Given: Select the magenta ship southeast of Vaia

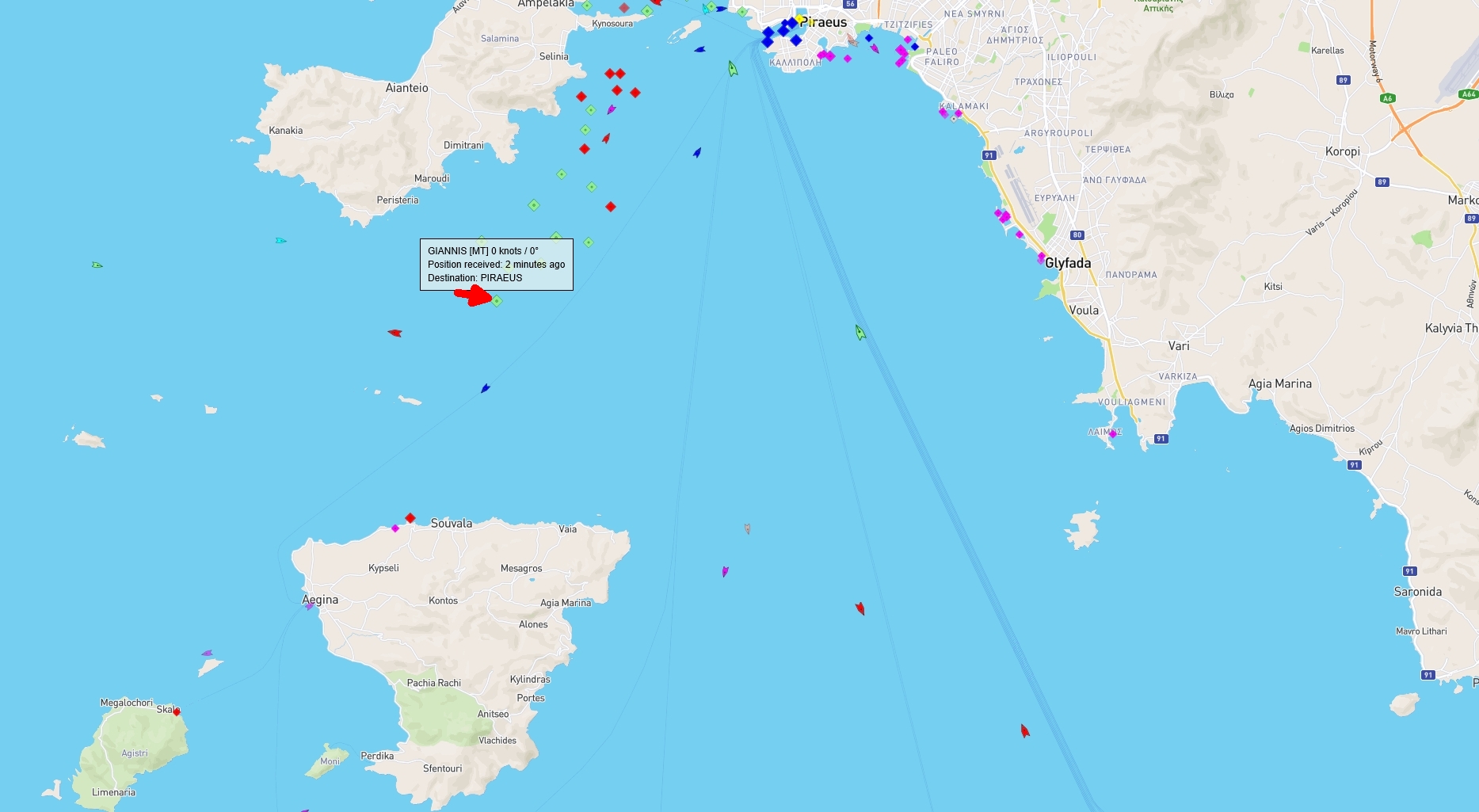Looking at the screenshot, I should click(725, 571).
